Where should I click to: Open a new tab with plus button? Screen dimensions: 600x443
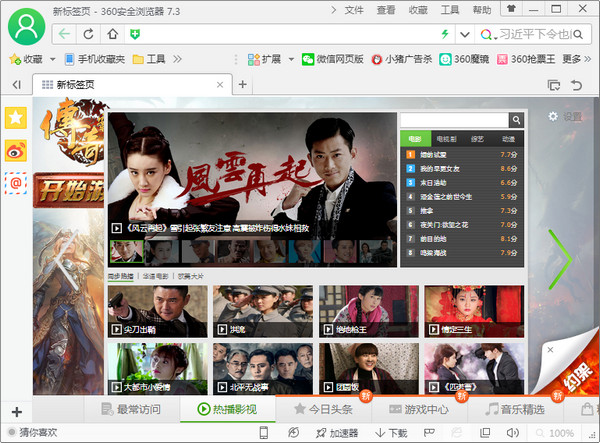point(243,84)
